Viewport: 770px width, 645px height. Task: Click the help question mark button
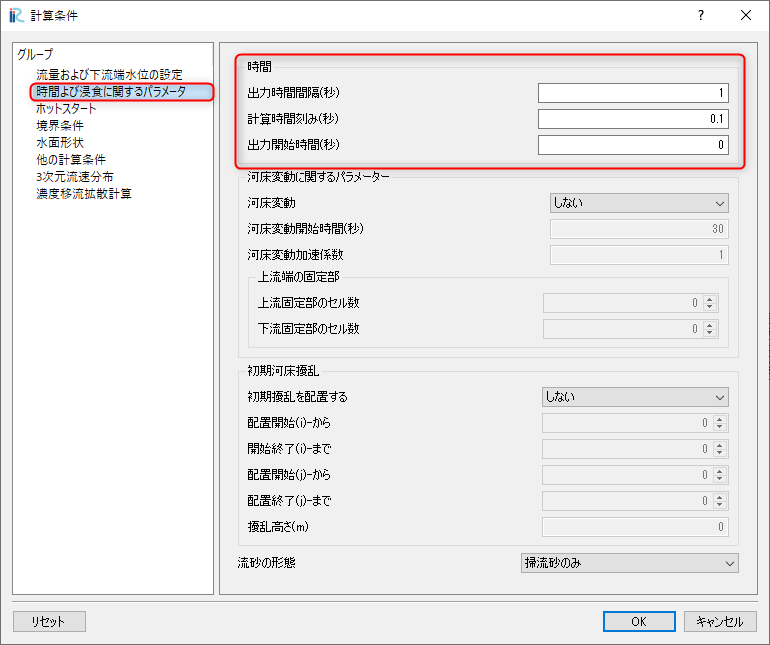(700, 15)
